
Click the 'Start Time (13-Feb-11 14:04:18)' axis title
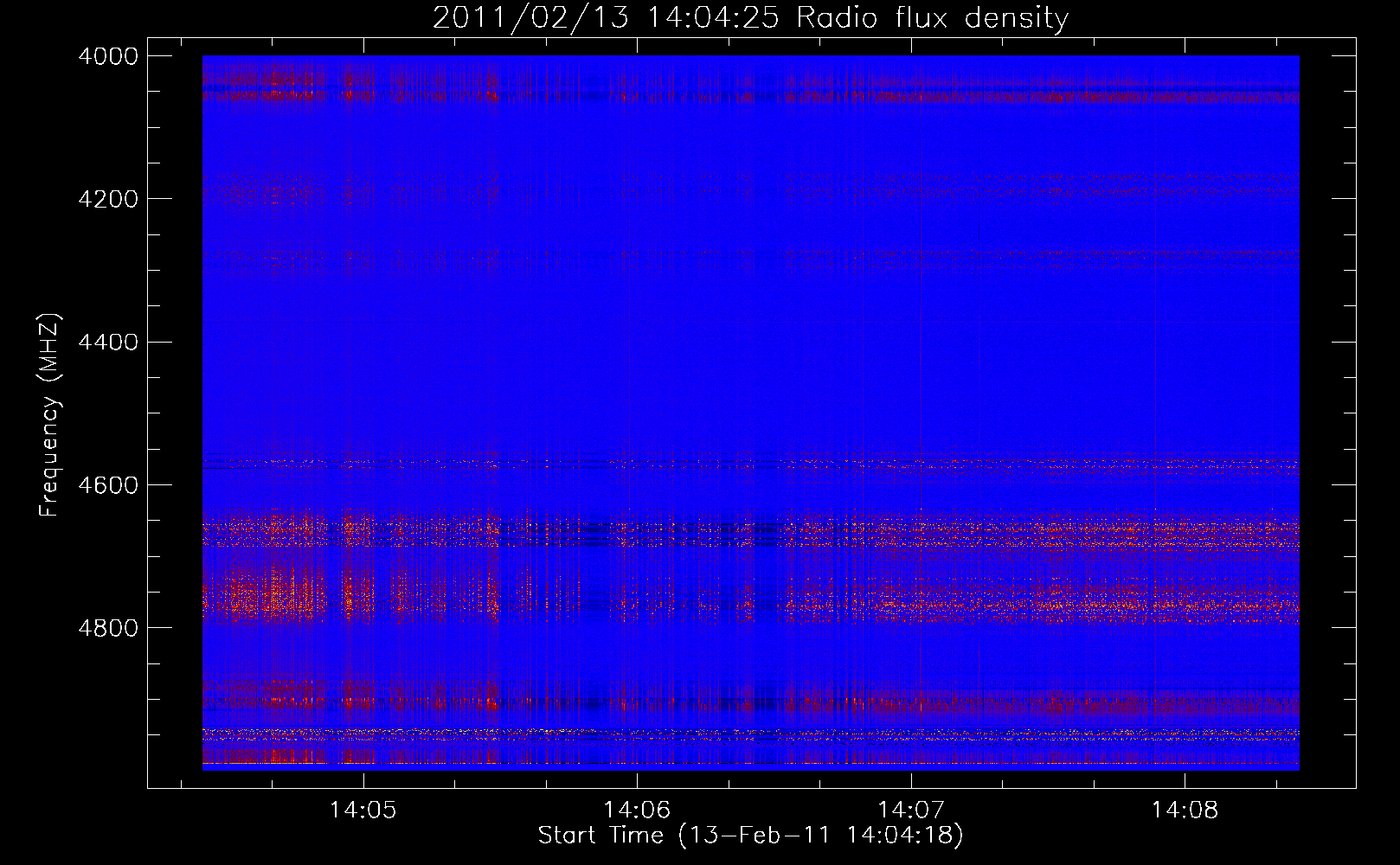pyautogui.click(x=751, y=836)
